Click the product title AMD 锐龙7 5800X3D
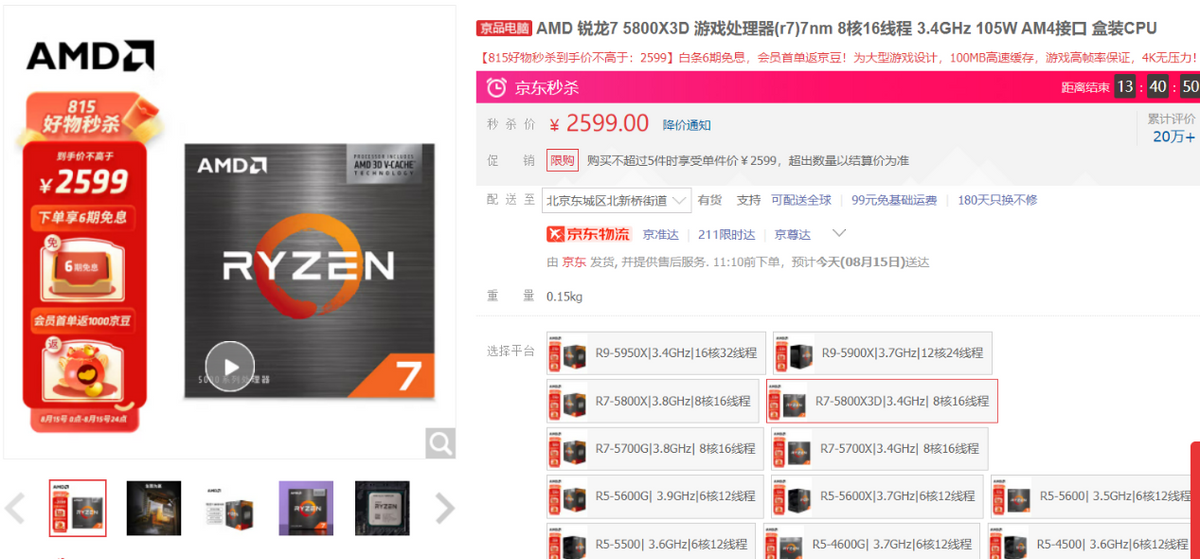The height and width of the screenshot is (559, 1200). click(846, 28)
